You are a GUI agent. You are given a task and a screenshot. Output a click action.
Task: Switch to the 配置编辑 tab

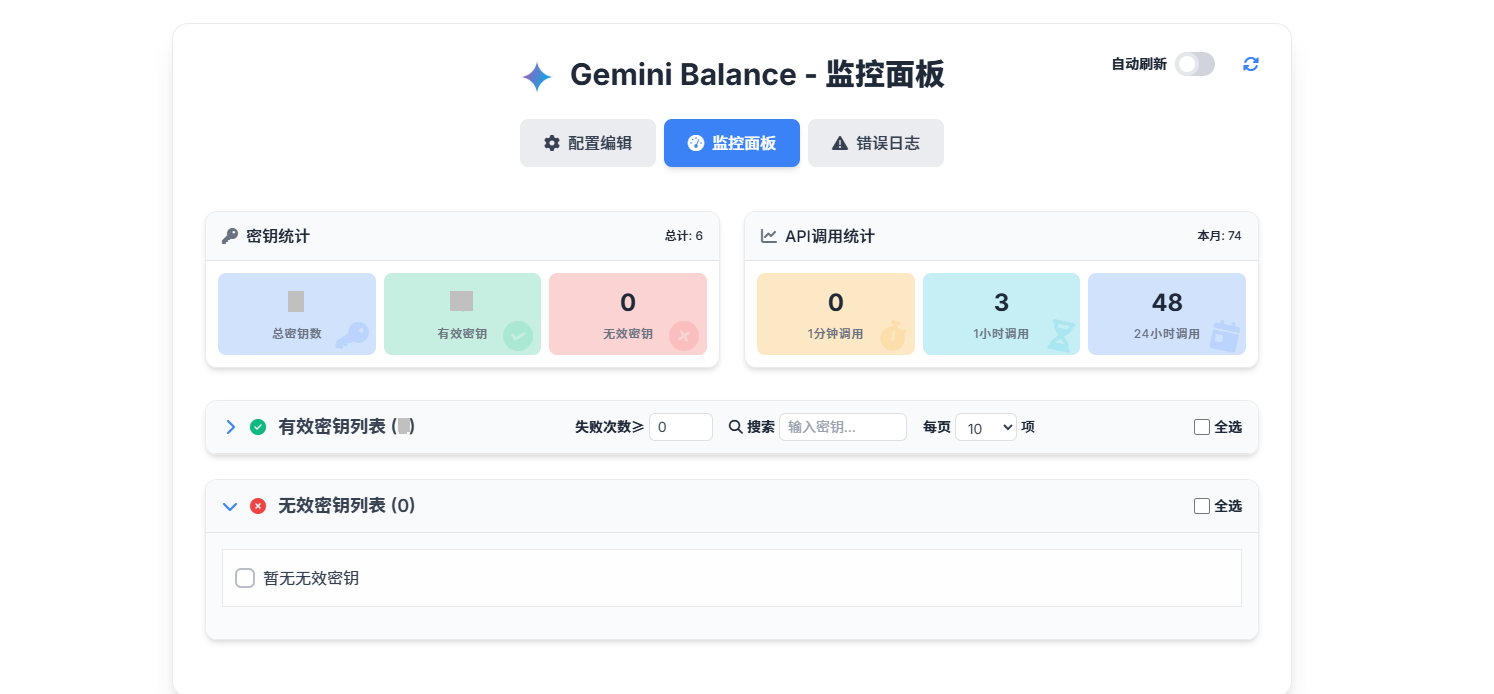pos(588,142)
